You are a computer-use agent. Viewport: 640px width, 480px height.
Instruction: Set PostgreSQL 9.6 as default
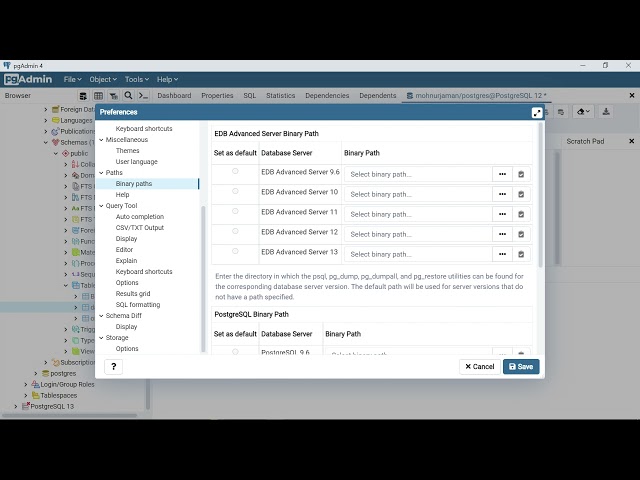235,351
